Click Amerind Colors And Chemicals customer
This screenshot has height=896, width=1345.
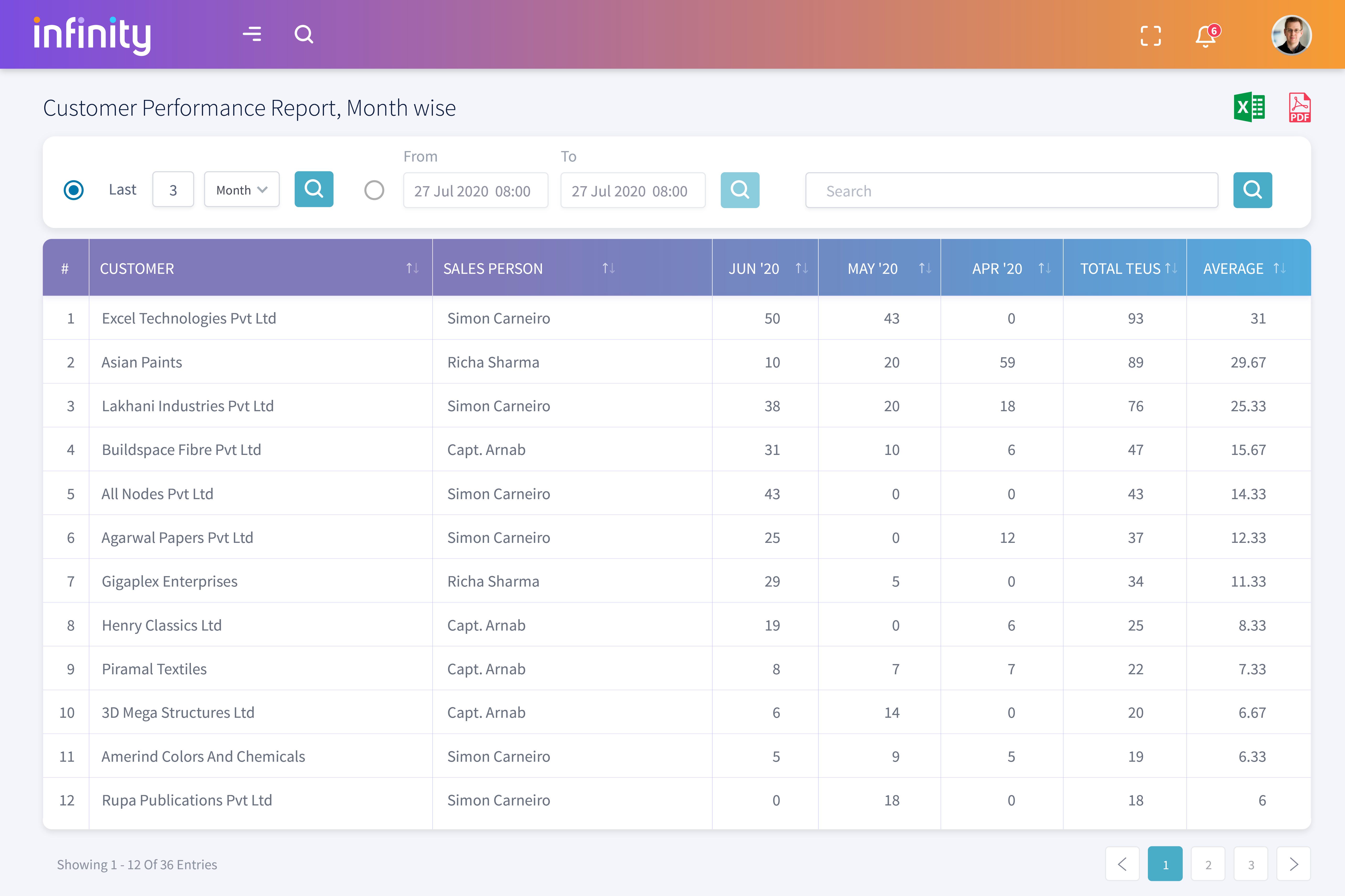pyautogui.click(x=203, y=756)
